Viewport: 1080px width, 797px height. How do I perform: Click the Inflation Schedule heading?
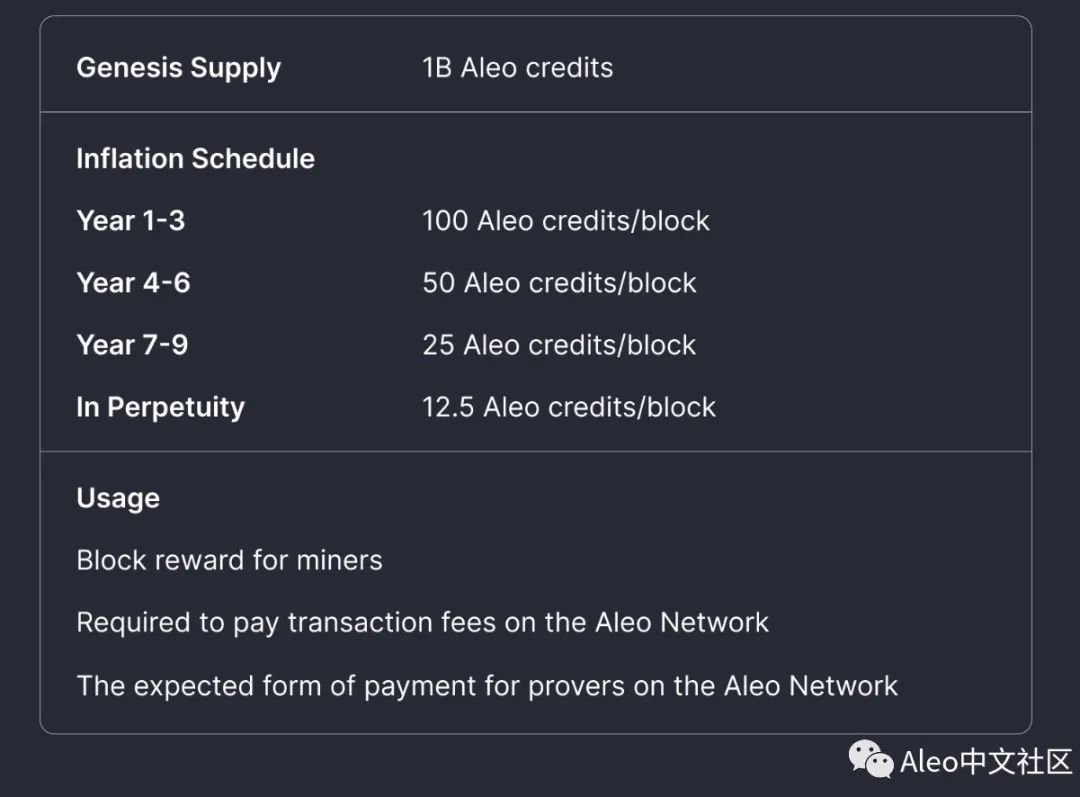click(195, 158)
